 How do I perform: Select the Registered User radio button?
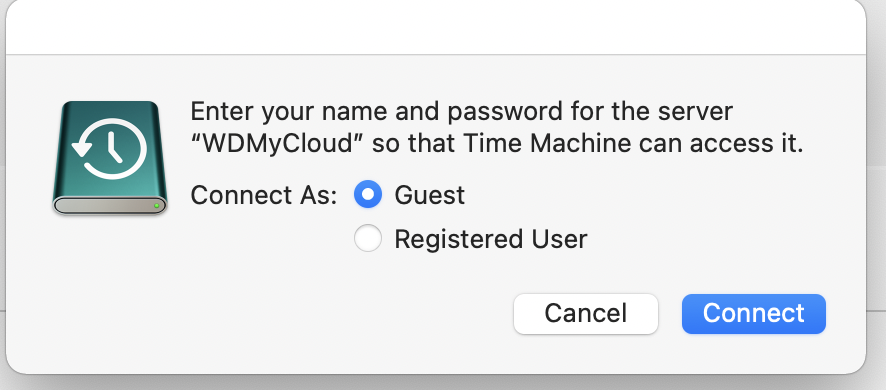tap(368, 238)
